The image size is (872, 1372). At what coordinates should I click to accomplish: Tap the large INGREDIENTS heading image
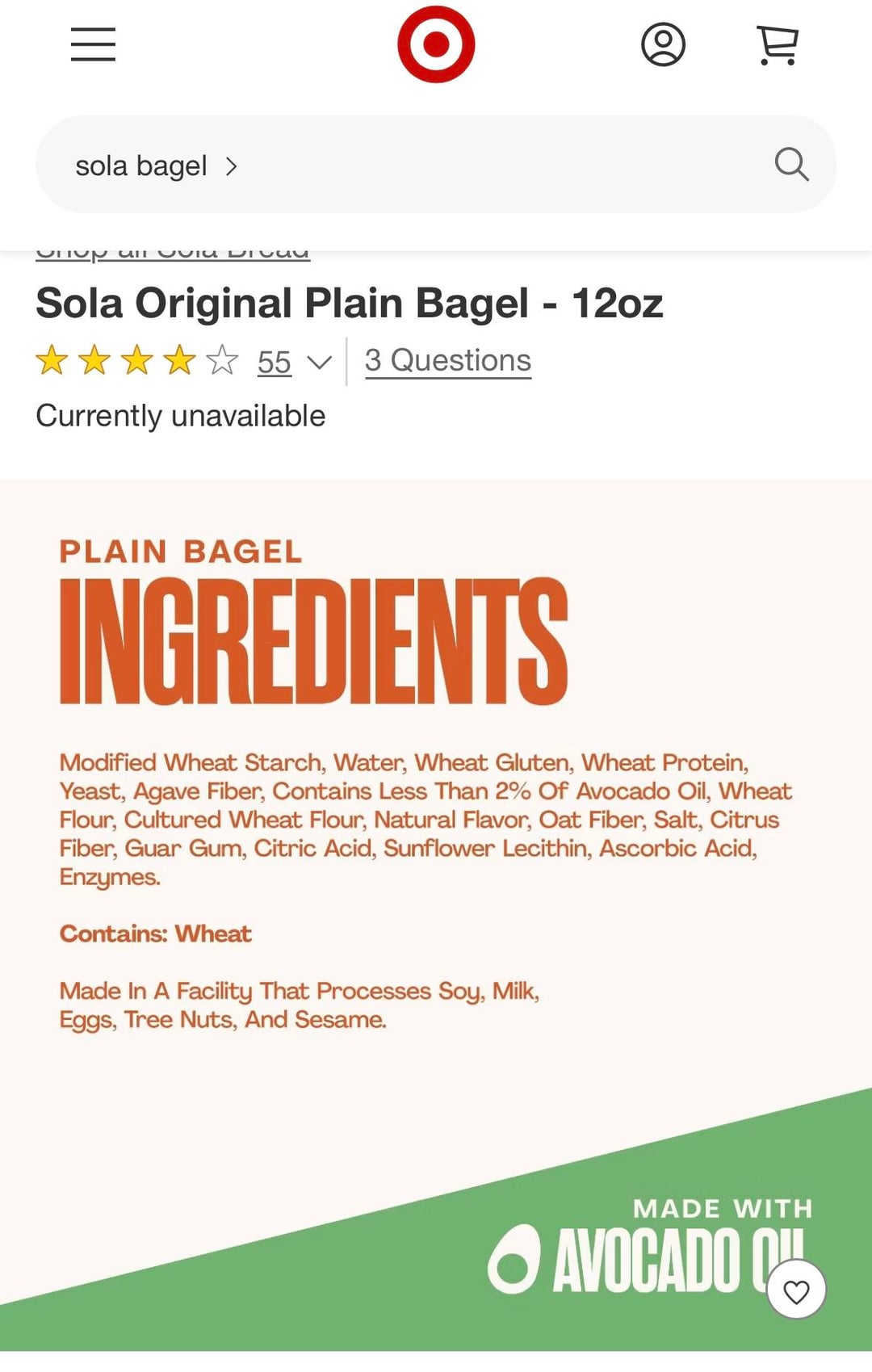pyautogui.click(x=313, y=641)
